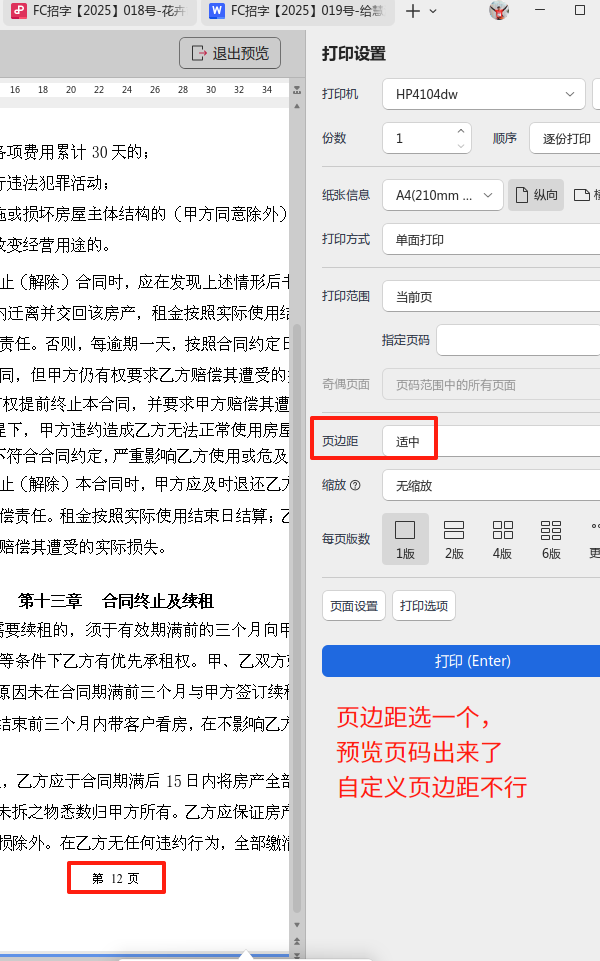This screenshot has width=600, height=961.
Task: Click the user avatar icon
Action: 499,10
